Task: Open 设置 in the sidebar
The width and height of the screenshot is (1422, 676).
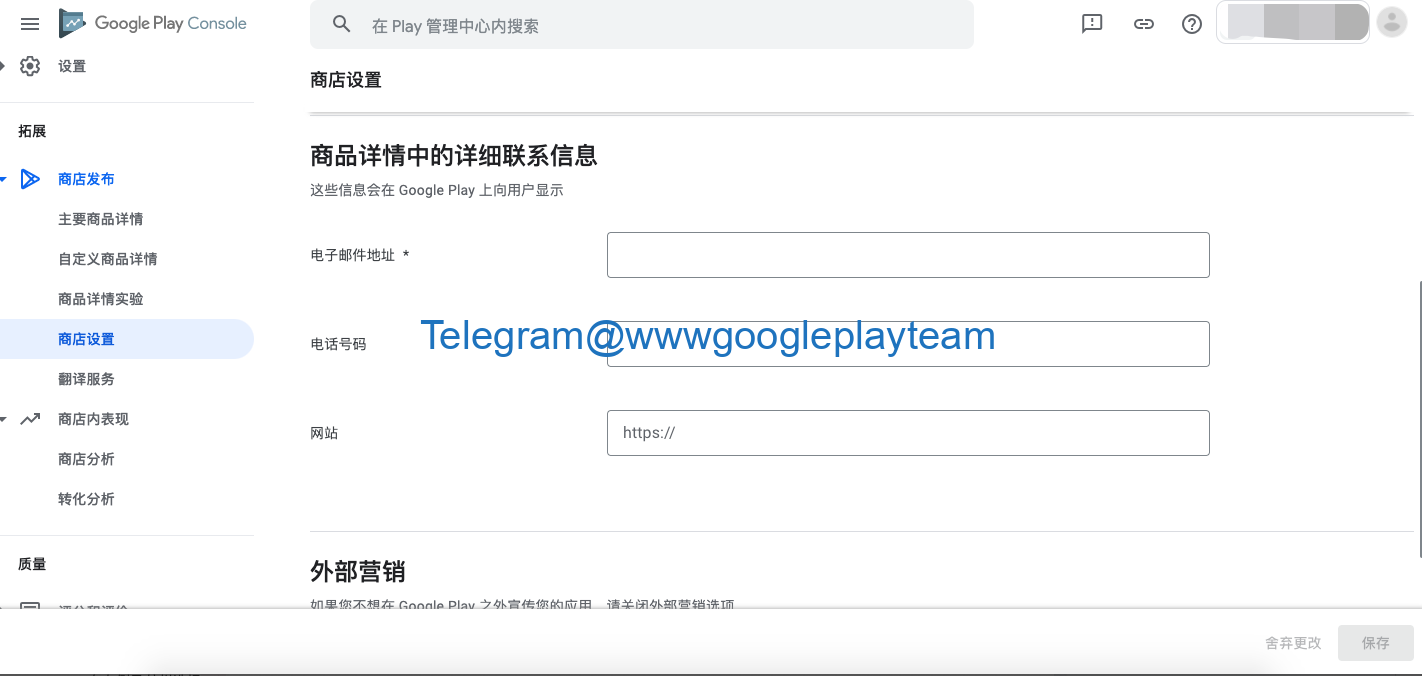Action: [72, 66]
